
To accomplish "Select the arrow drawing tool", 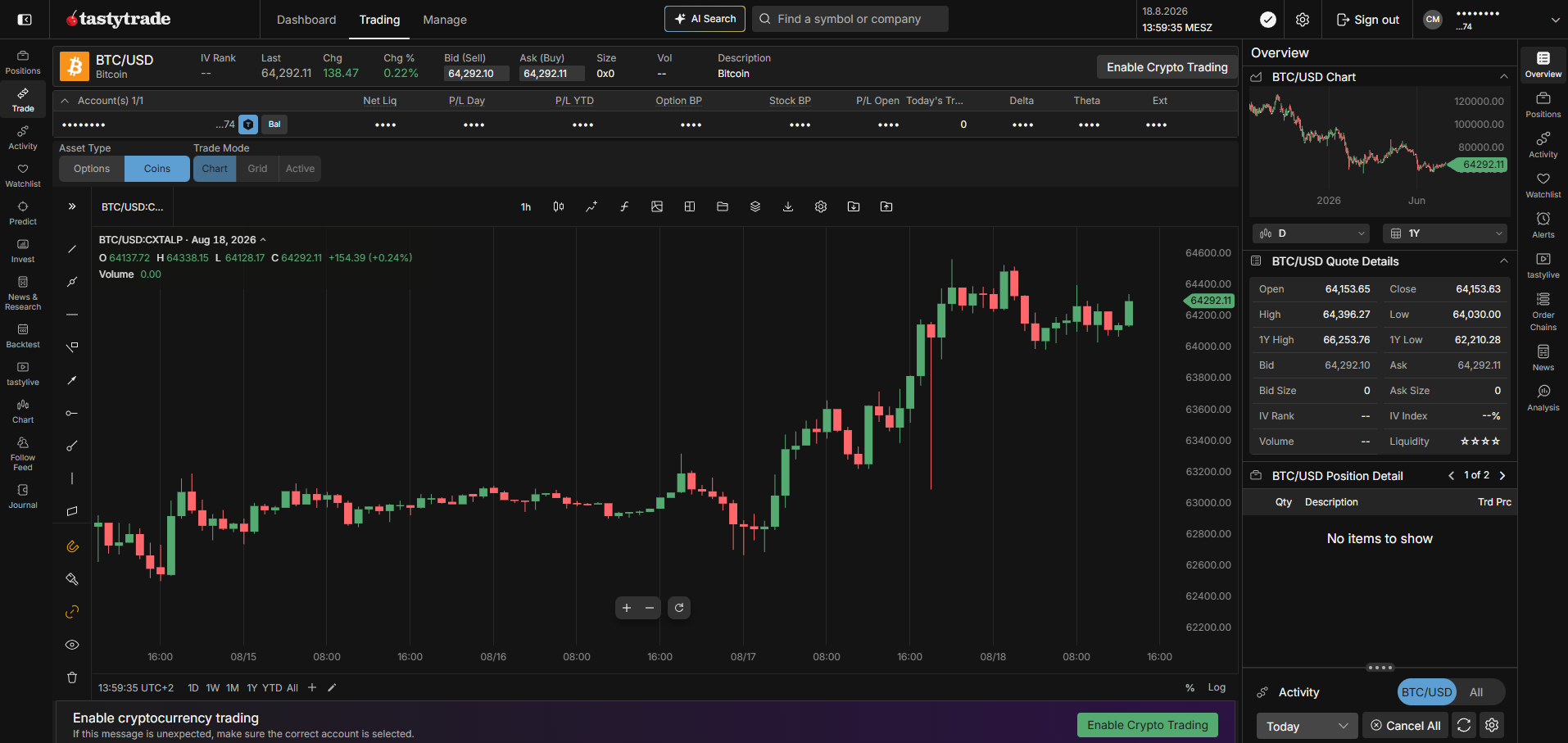I will 72,380.
